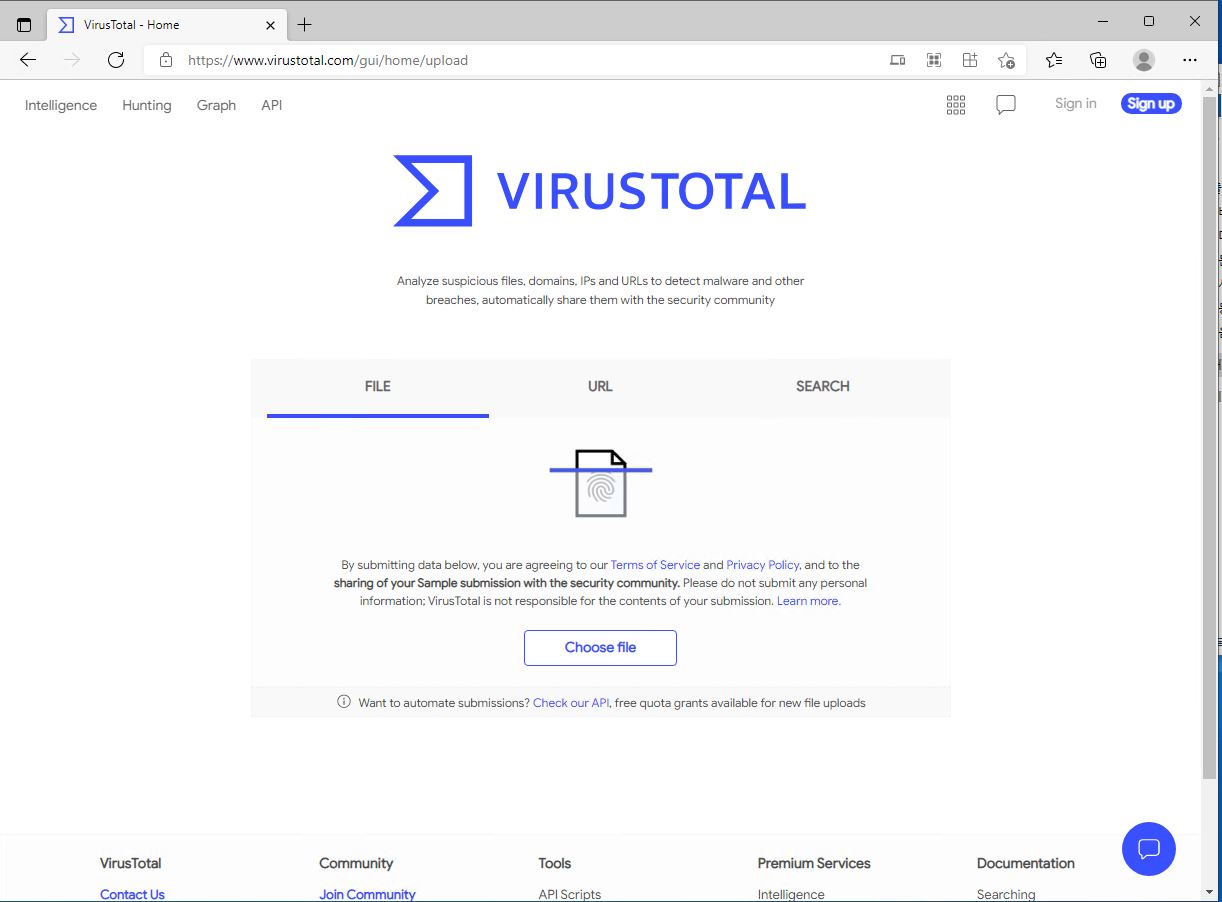This screenshot has height=902, width=1222.
Task: Open Graph in the top navigation
Action: [x=216, y=105]
